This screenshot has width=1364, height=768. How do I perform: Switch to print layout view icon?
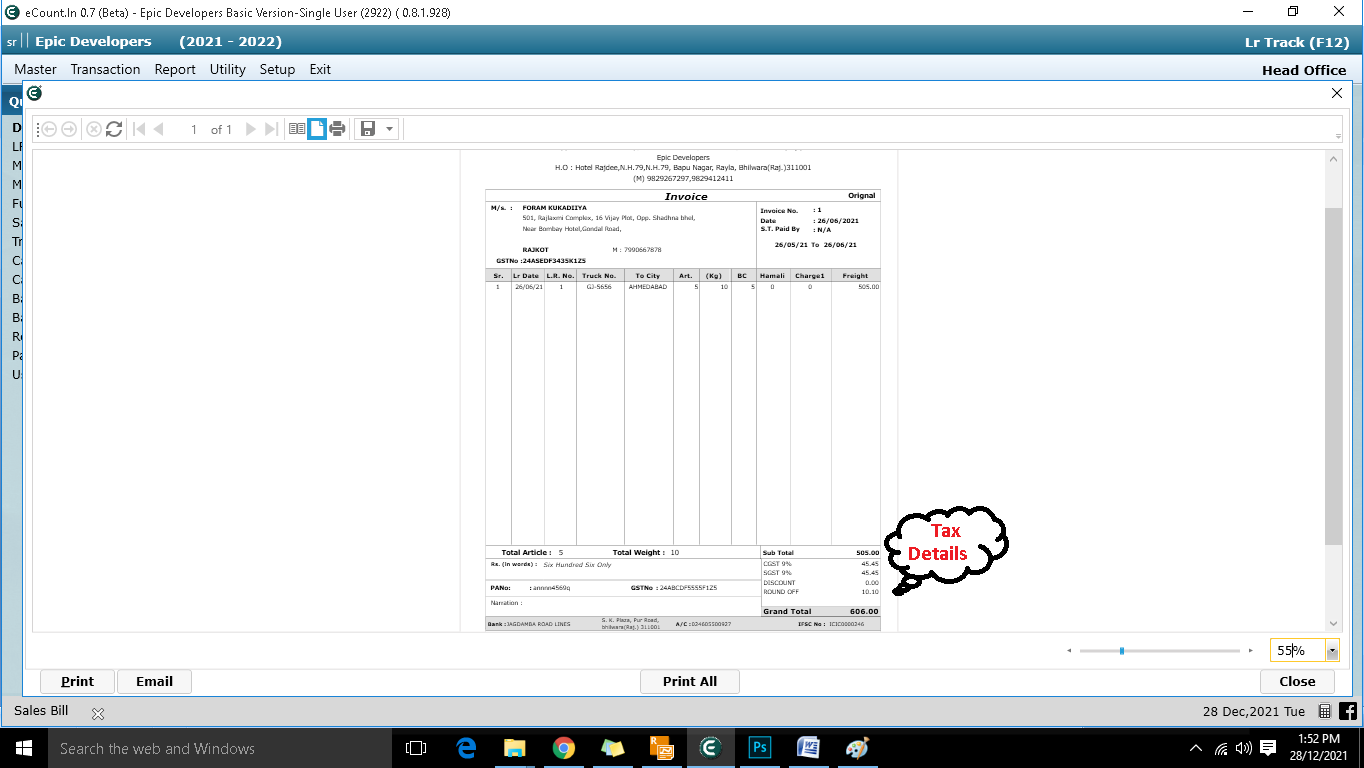297,129
